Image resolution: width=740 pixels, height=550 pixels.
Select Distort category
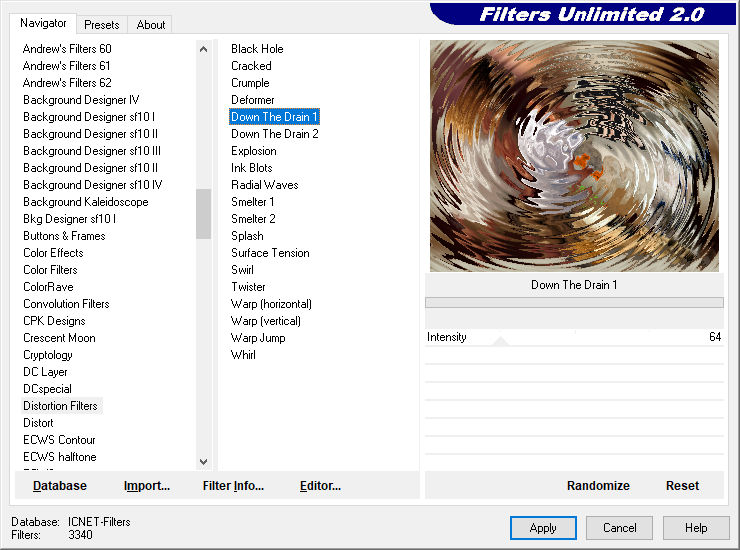click(x=38, y=423)
